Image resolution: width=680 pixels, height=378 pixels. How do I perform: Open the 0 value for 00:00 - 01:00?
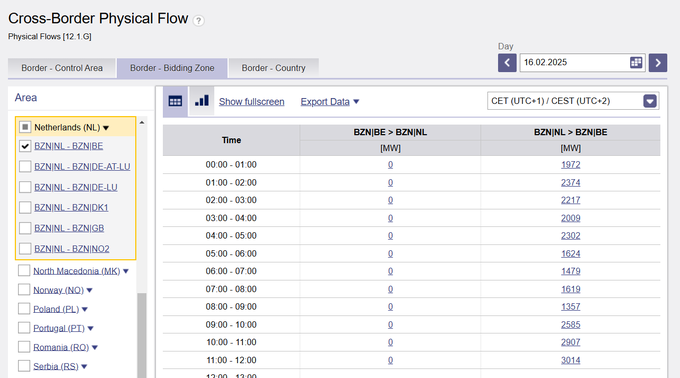(x=390, y=165)
